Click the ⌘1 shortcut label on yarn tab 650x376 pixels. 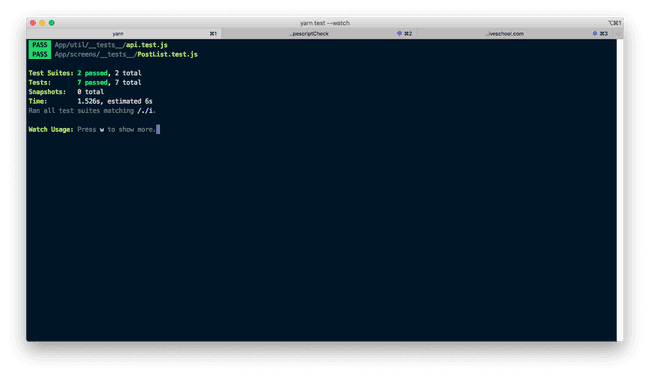pyautogui.click(x=213, y=34)
